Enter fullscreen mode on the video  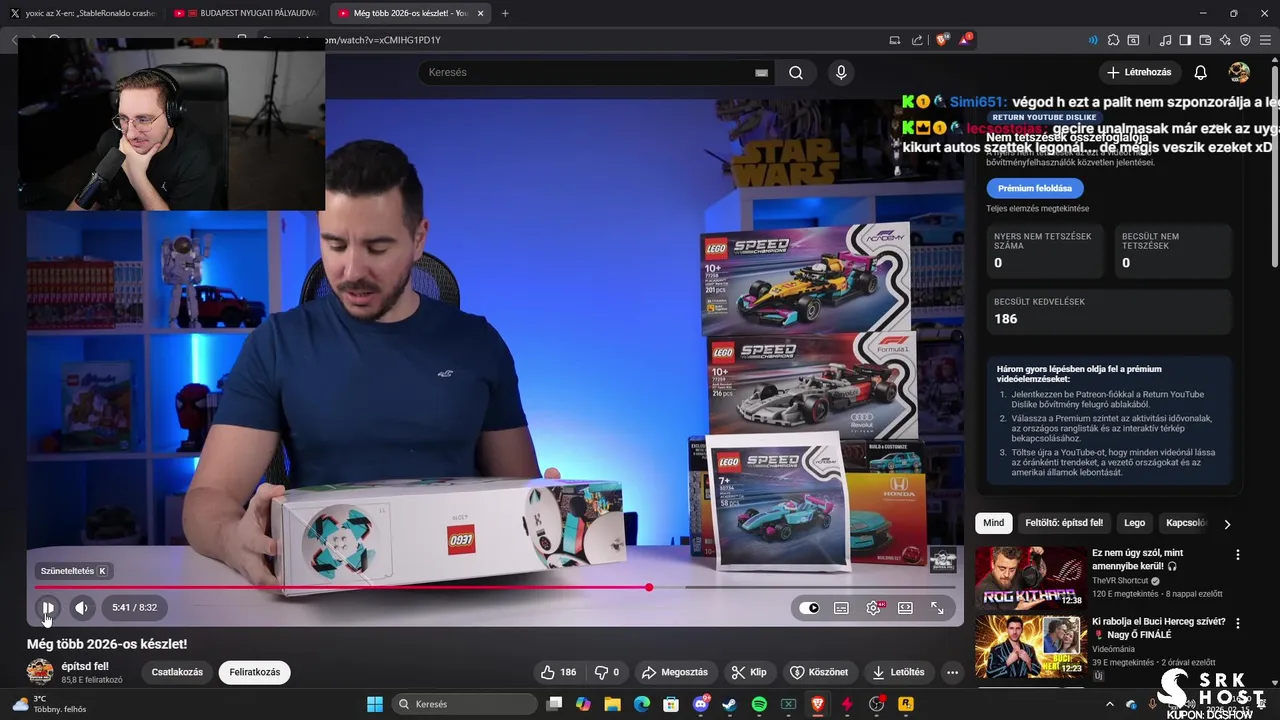[937, 608]
